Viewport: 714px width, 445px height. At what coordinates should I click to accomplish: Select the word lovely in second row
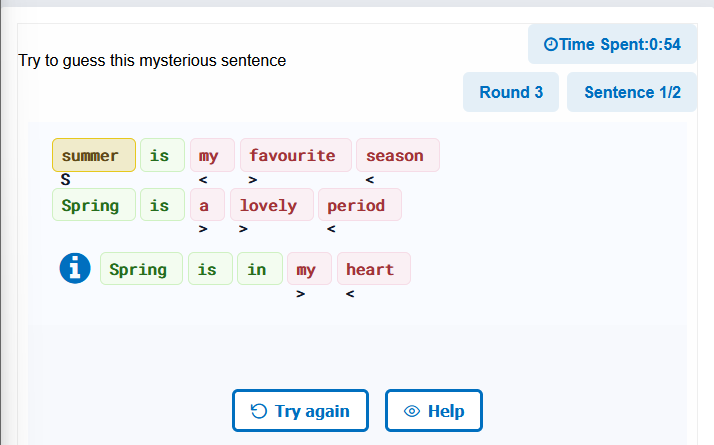(x=272, y=205)
